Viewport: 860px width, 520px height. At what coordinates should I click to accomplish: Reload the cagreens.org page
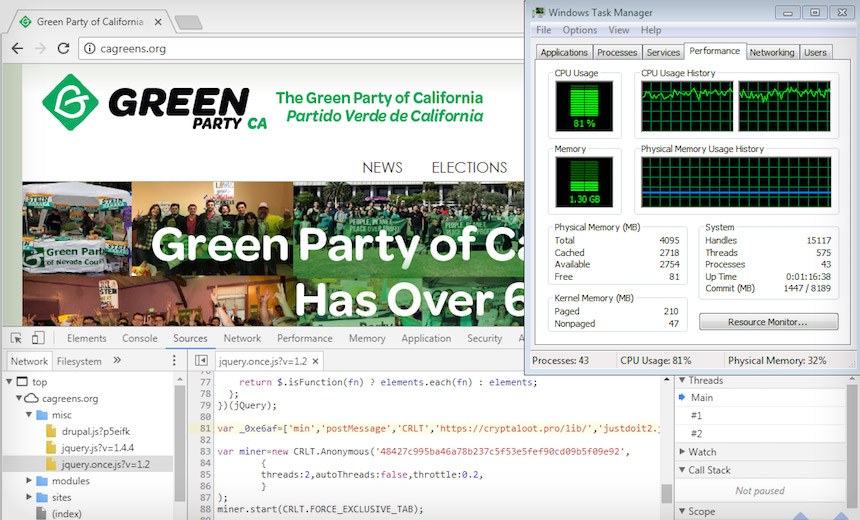pos(63,48)
